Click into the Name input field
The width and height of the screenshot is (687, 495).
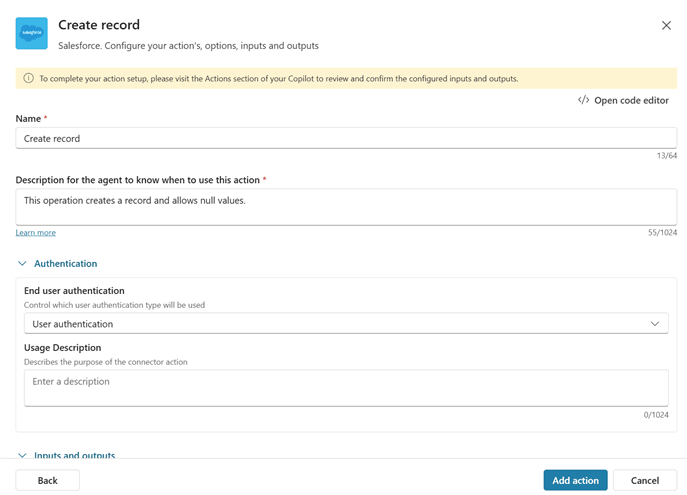tap(346, 138)
